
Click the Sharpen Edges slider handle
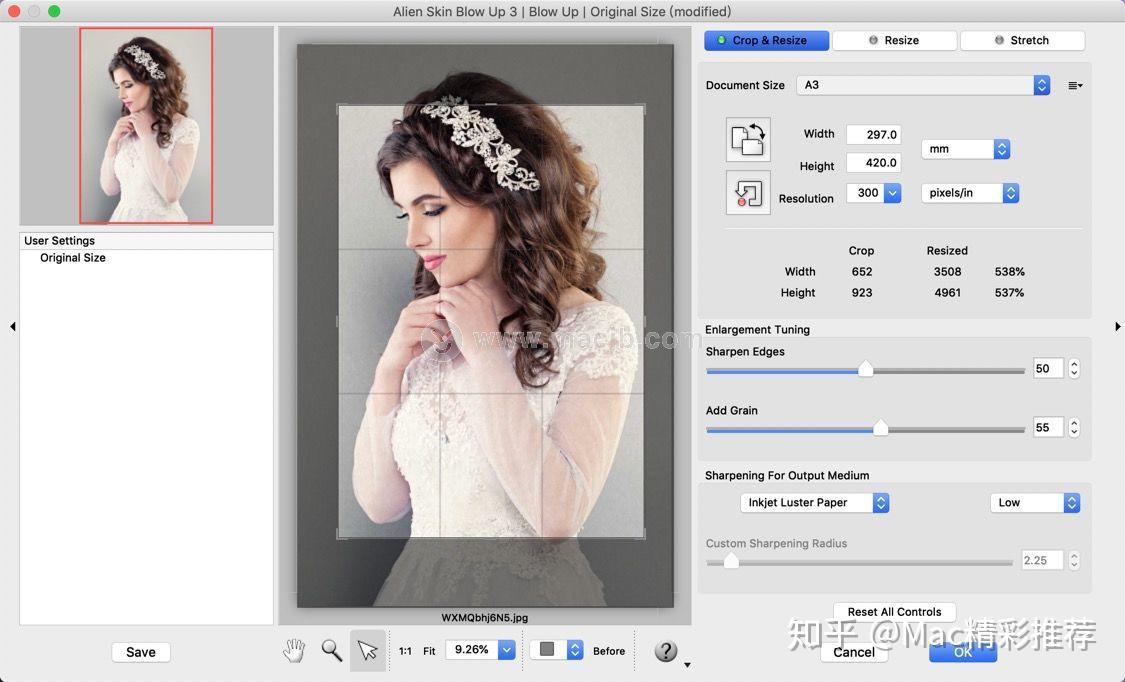pyautogui.click(x=866, y=370)
